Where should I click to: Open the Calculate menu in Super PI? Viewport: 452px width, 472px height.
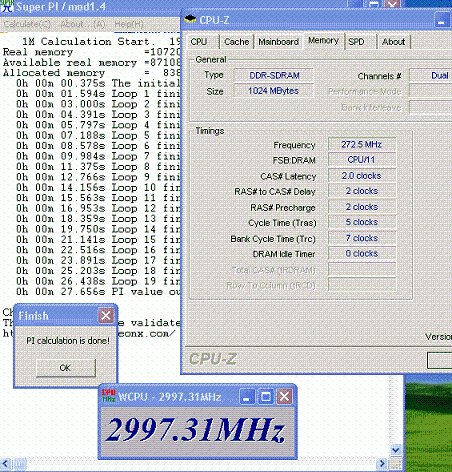27,24
